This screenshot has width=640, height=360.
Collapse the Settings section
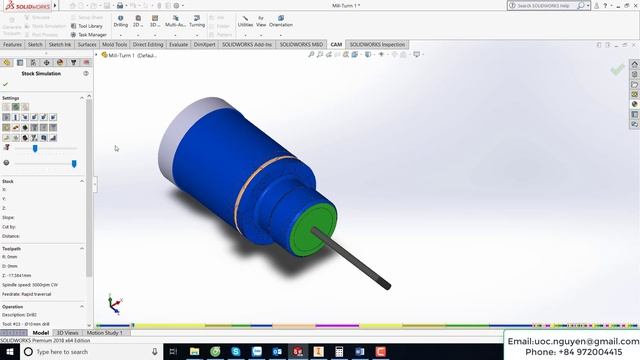[x=82, y=98]
